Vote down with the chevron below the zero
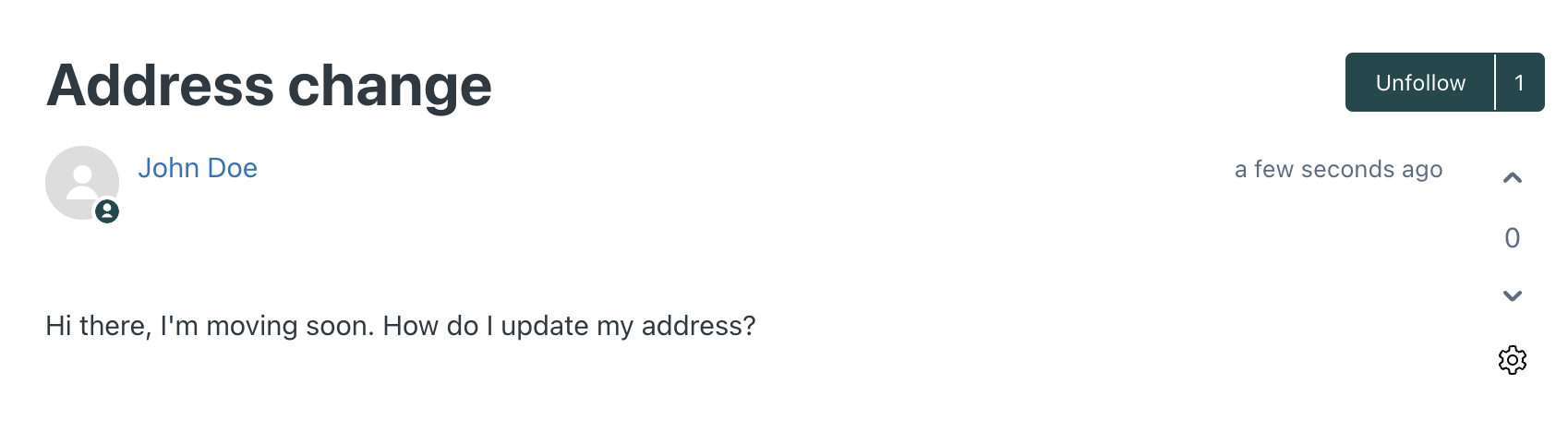Image resolution: width=1568 pixels, height=432 pixels. (1512, 296)
